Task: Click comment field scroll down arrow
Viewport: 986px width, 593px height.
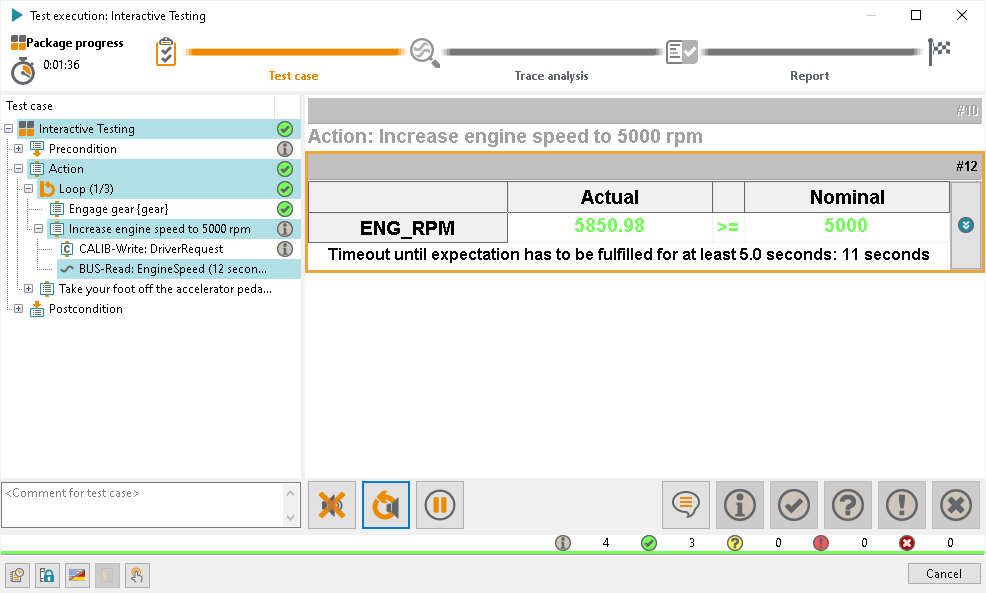Action: coord(291,518)
